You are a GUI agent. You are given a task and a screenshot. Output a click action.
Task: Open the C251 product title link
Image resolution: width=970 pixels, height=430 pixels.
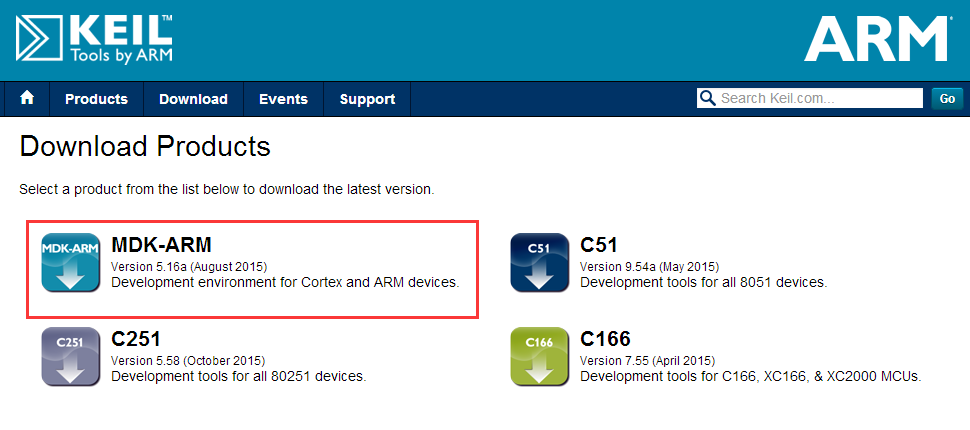tap(136, 339)
